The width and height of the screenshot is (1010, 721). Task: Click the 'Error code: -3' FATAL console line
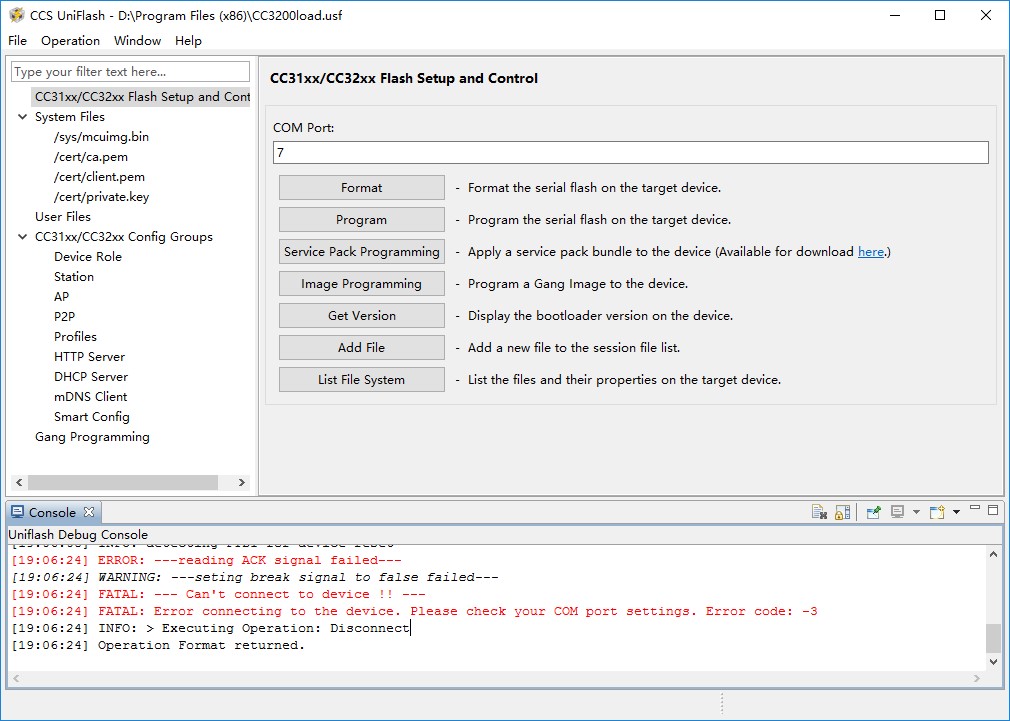415,611
